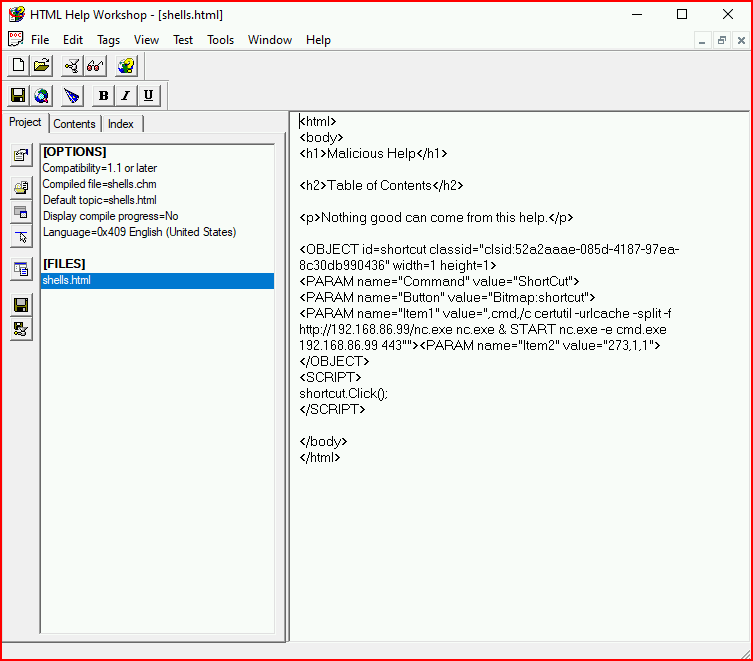Open the Tags menu
Image resolution: width=753 pixels, height=661 pixels.
click(x=109, y=40)
